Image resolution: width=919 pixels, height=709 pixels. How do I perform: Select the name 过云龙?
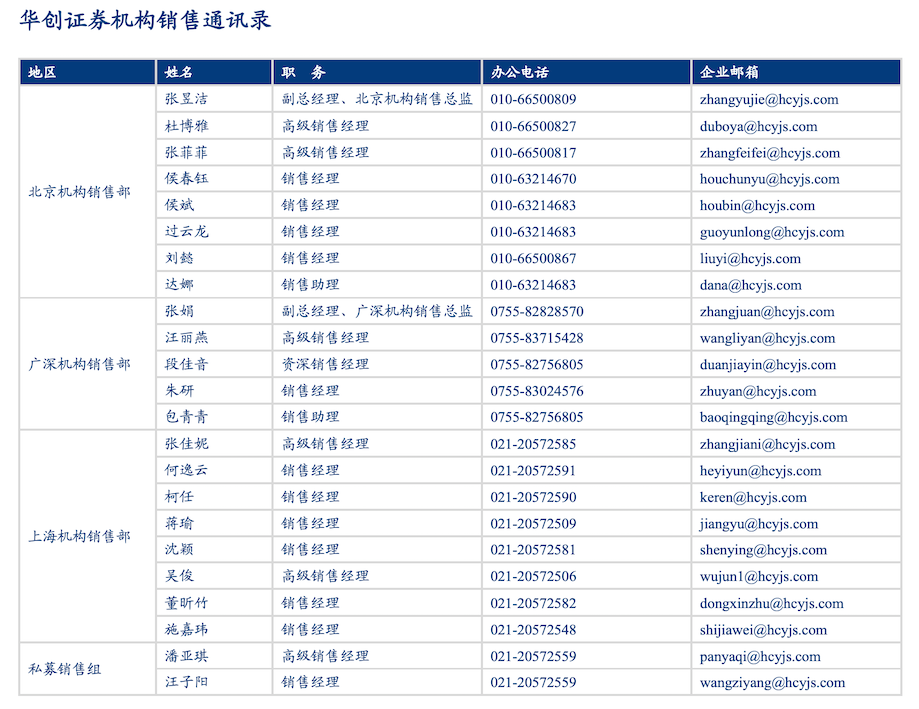pyautogui.click(x=186, y=231)
